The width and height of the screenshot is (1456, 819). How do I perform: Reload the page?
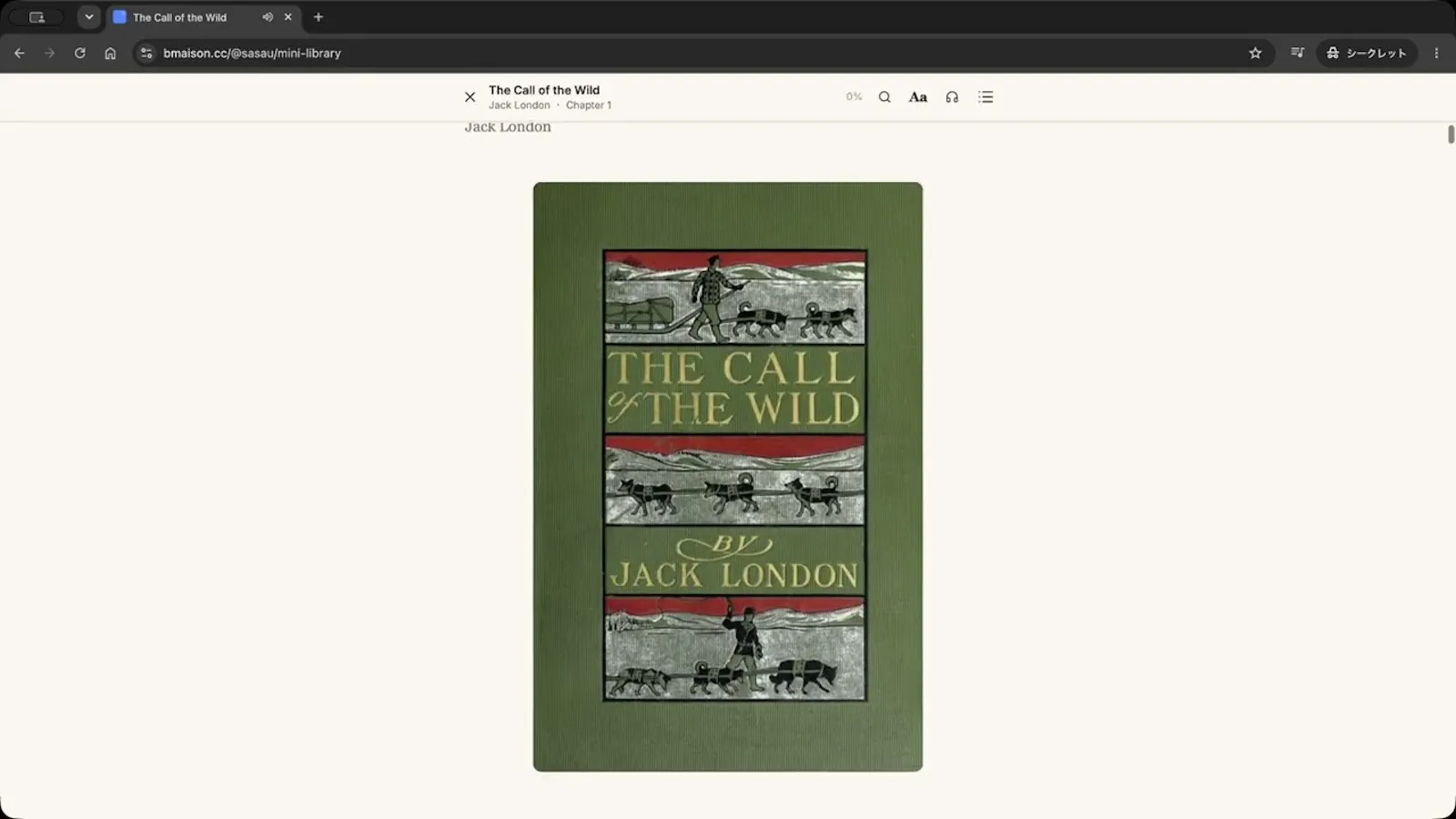(x=80, y=53)
